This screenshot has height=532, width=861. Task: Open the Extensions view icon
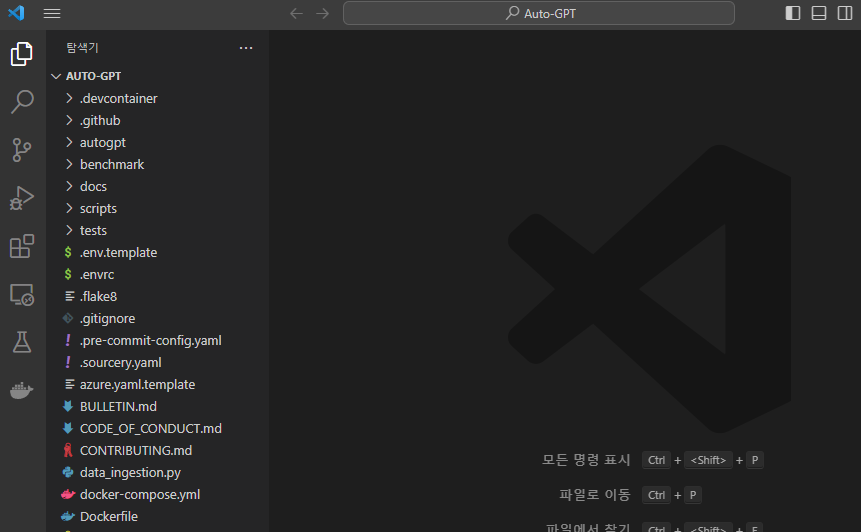22,246
